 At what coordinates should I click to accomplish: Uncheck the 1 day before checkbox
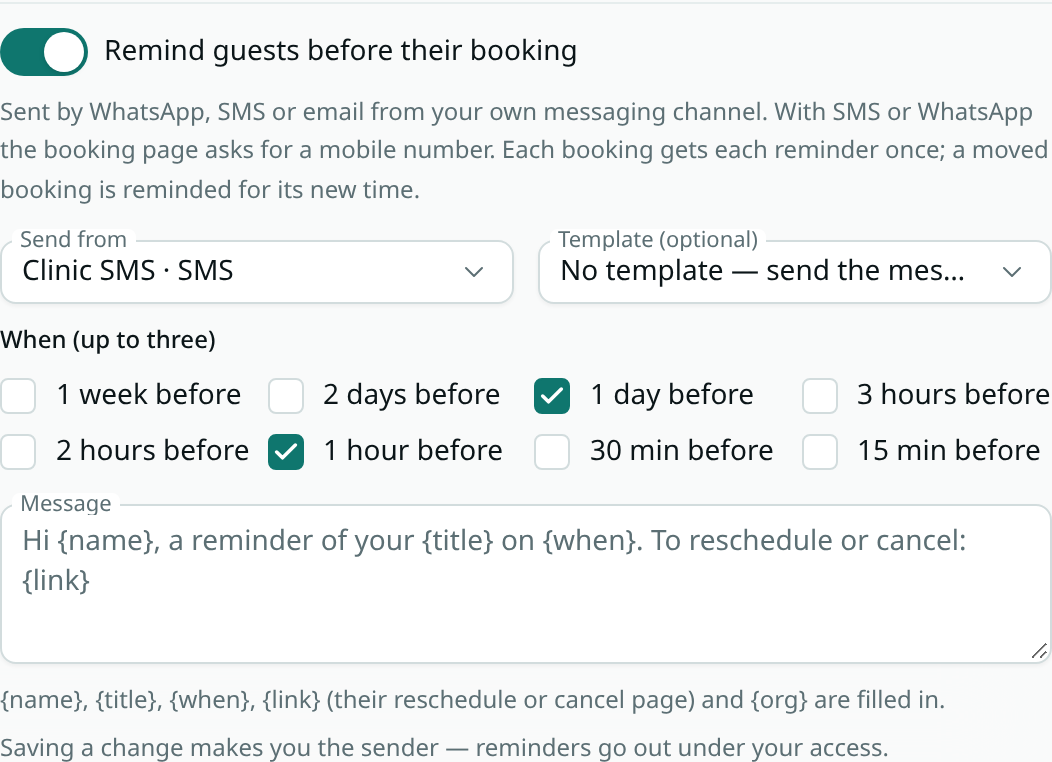(552, 396)
